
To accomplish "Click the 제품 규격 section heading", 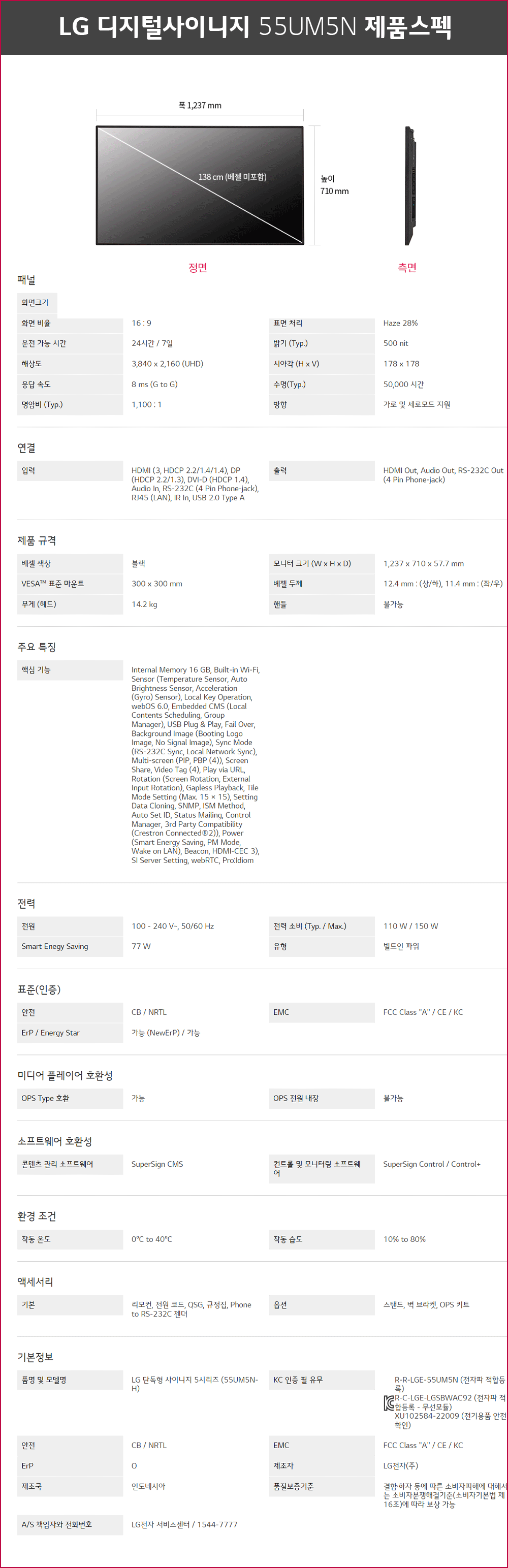I will [37, 540].
